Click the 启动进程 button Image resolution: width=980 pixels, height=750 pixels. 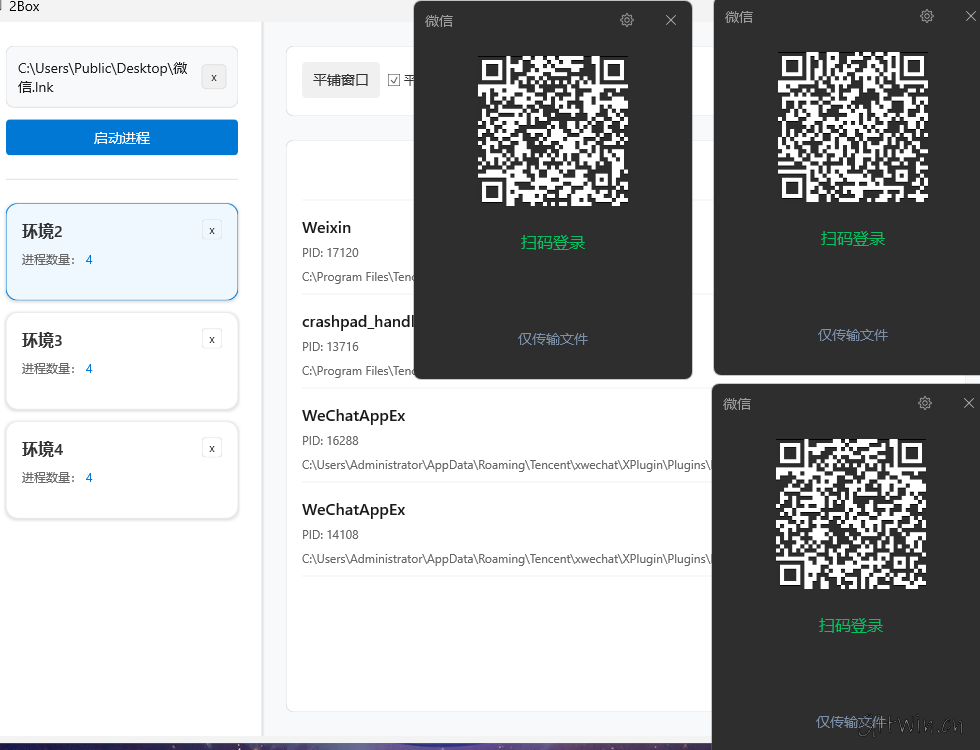click(x=122, y=138)
